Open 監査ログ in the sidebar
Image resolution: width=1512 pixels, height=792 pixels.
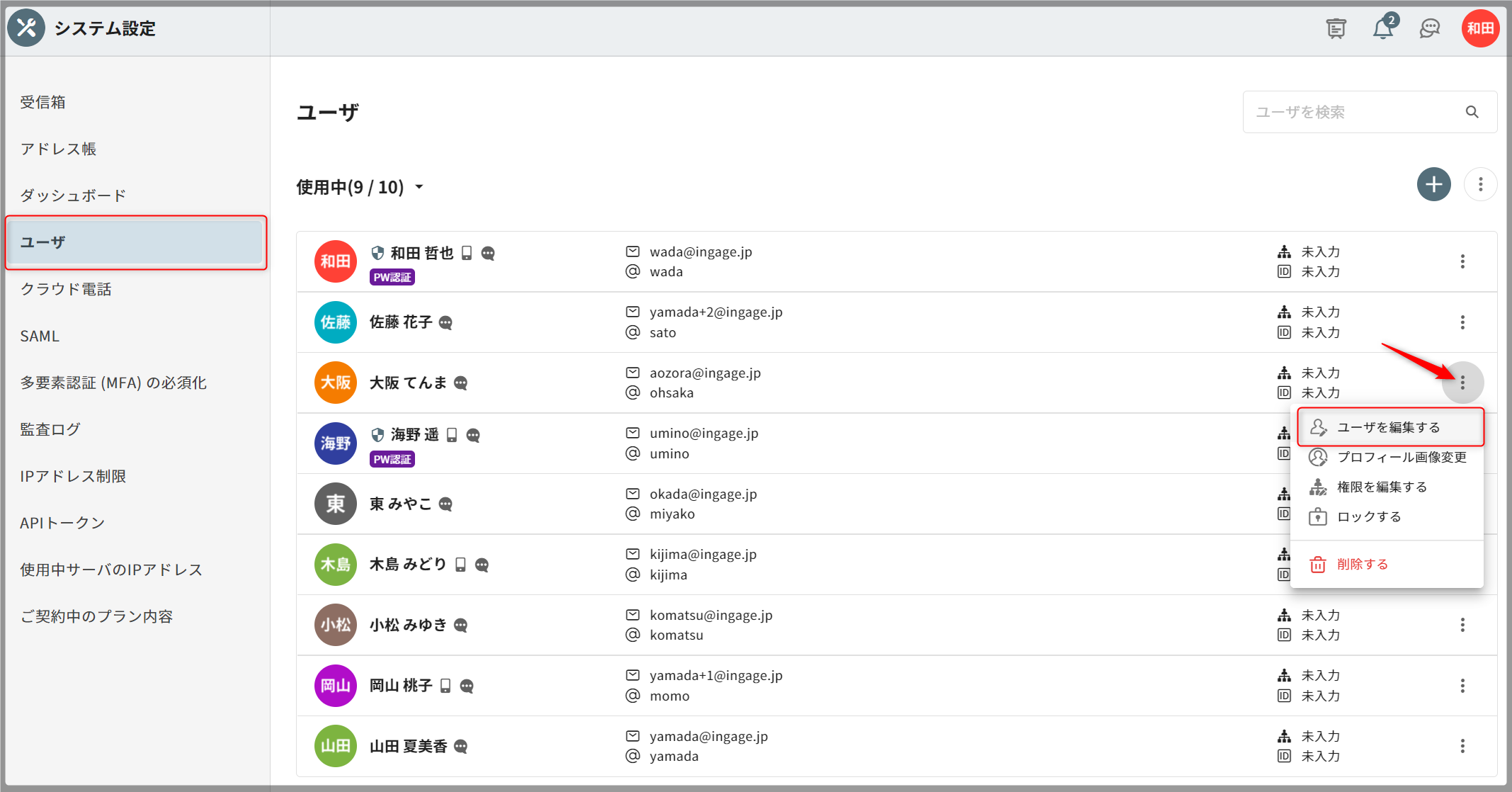point(50,429)
